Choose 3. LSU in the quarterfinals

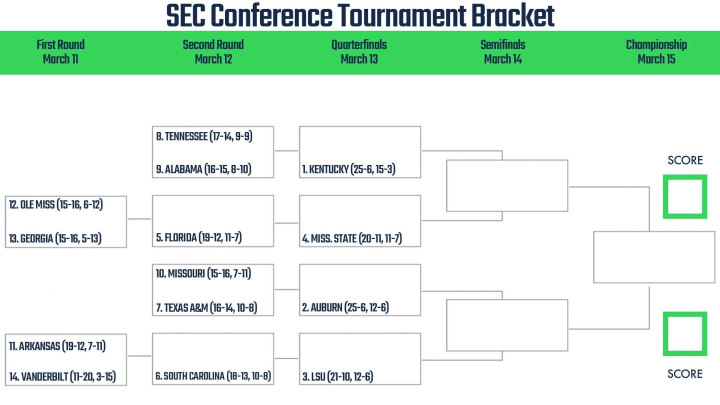pyautogui.click(x=338, y=377)
